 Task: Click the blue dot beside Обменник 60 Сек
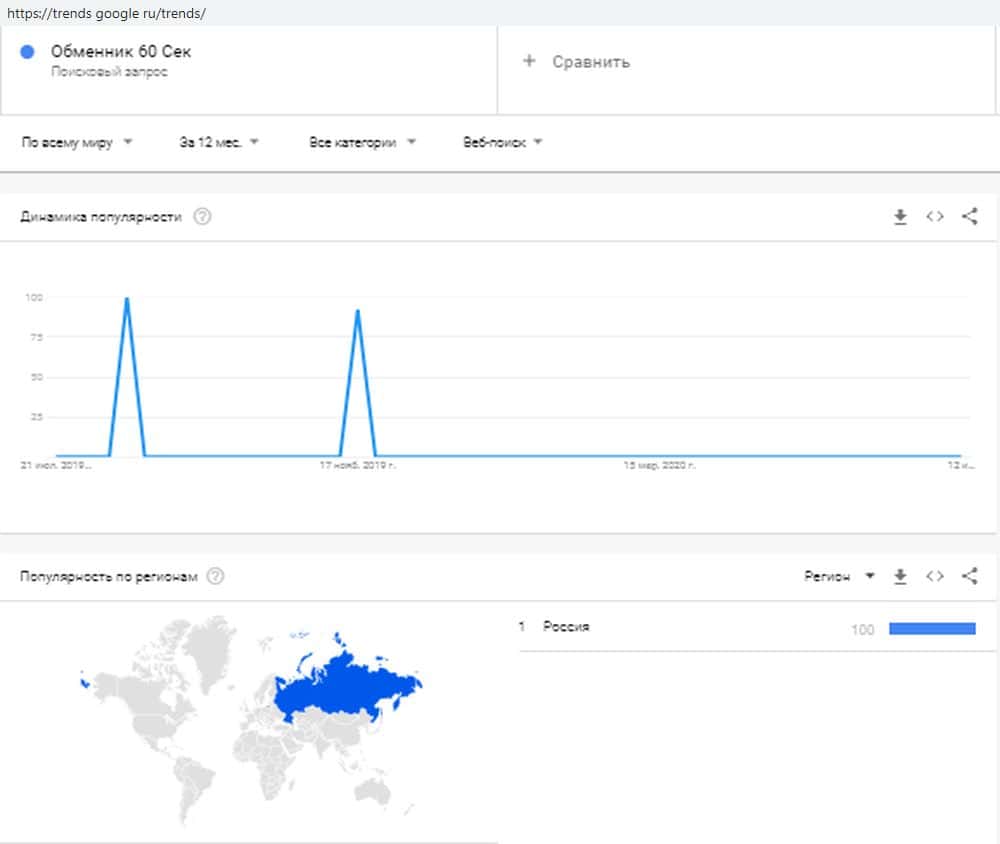[28, 52]
